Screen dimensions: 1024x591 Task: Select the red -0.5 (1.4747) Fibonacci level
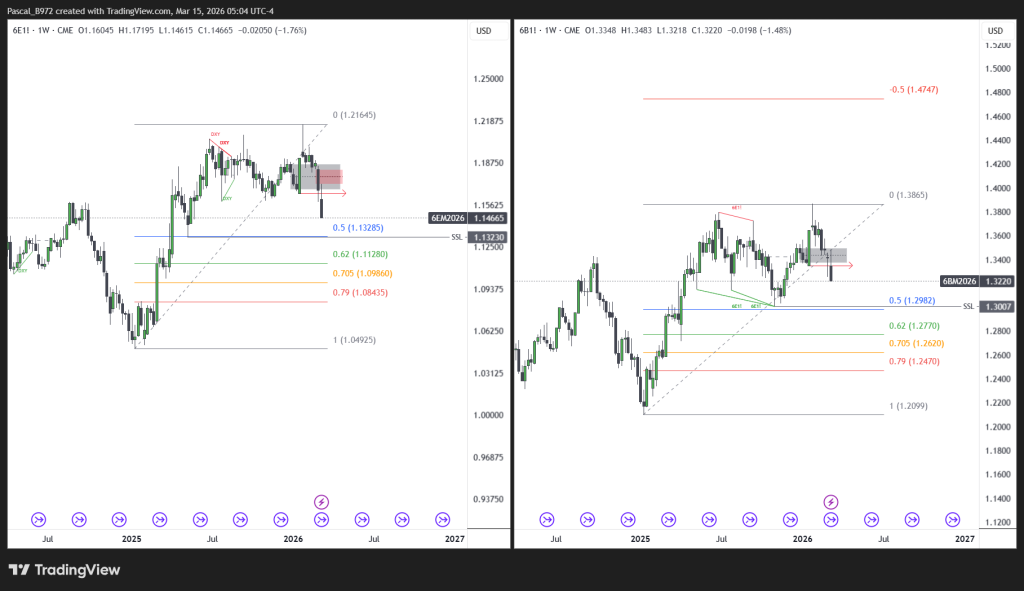click(914, 90)
